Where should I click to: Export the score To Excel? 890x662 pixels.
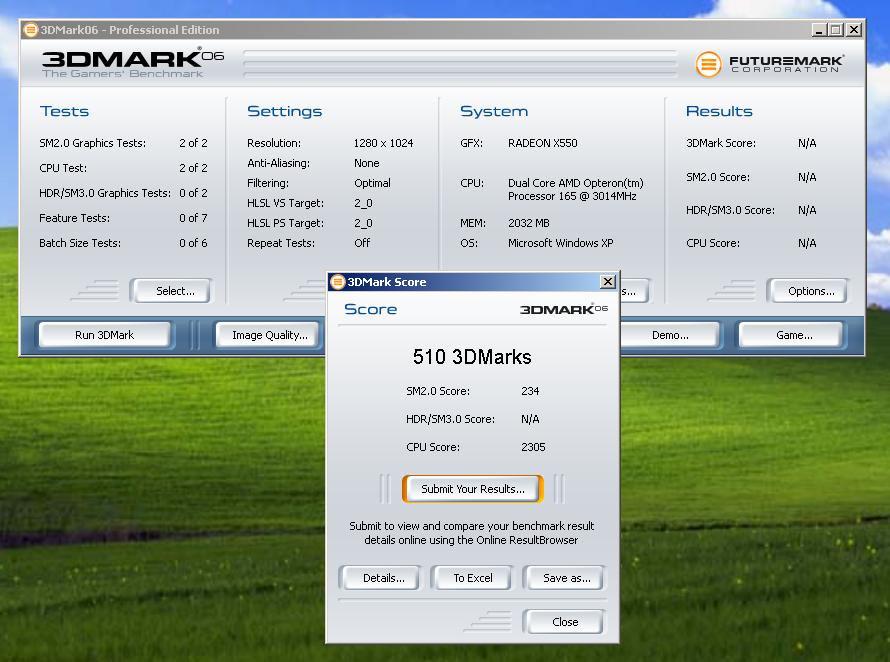[x=472, y=578]
